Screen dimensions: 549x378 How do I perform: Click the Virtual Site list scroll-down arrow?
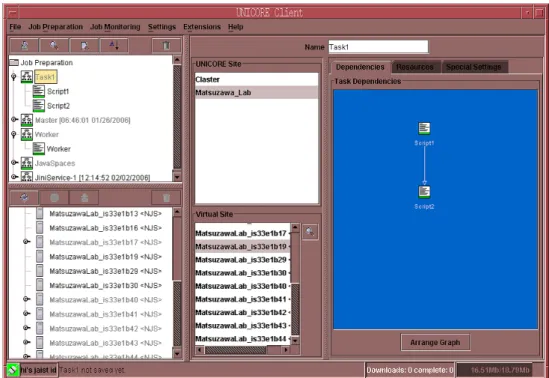click(x=295, y=340)
